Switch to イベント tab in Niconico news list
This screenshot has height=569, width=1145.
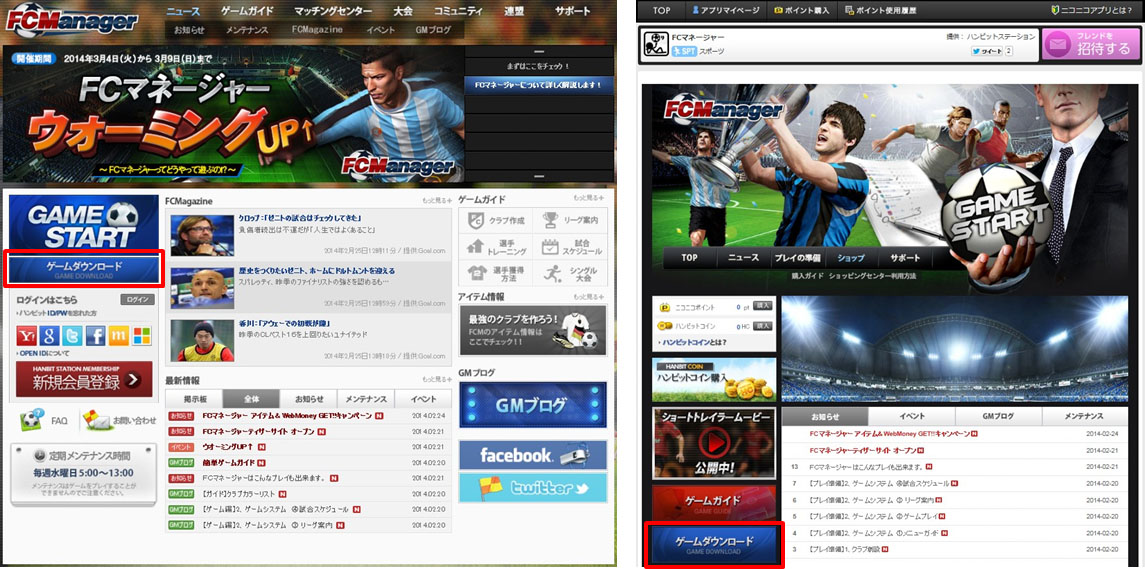tap(912, 416)
